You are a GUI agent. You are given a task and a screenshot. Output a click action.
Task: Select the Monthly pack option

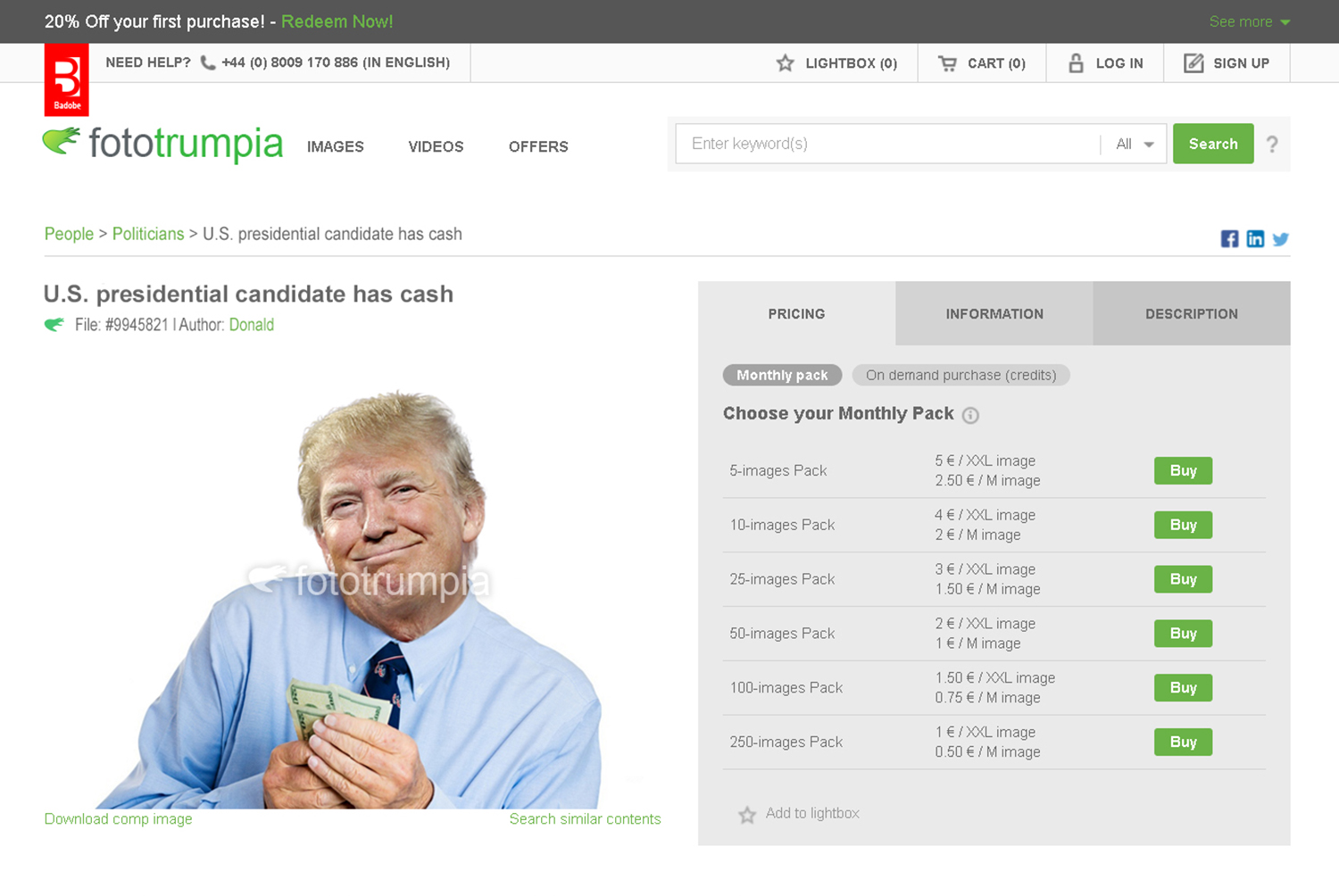pos(782,375)
